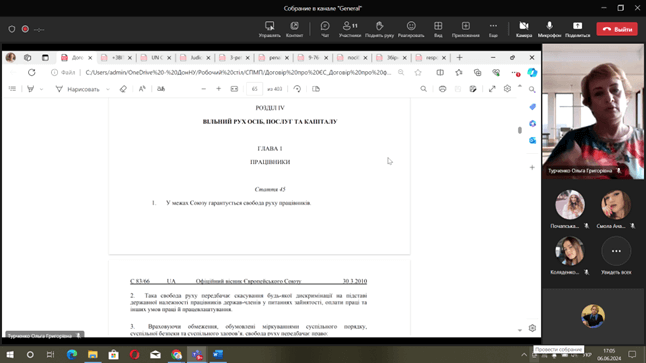The width and height of the screenshot is (646, 363).
Task: Rotate the PDF page
Action: (297, 89)
